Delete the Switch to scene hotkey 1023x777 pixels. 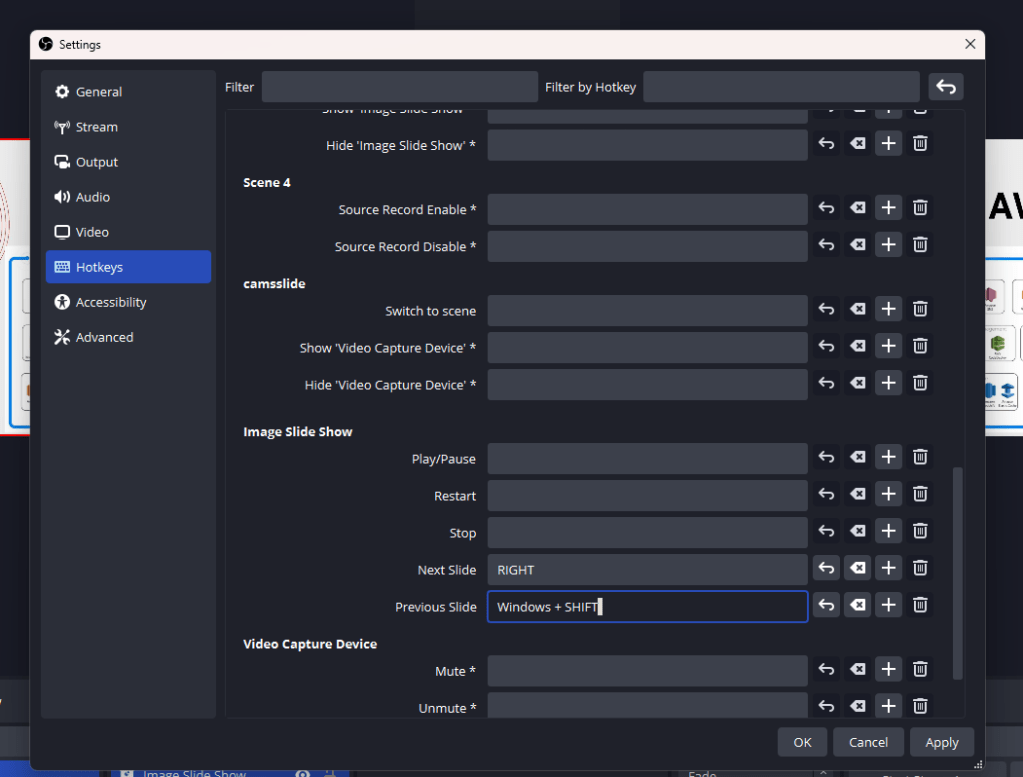[920, 309]
